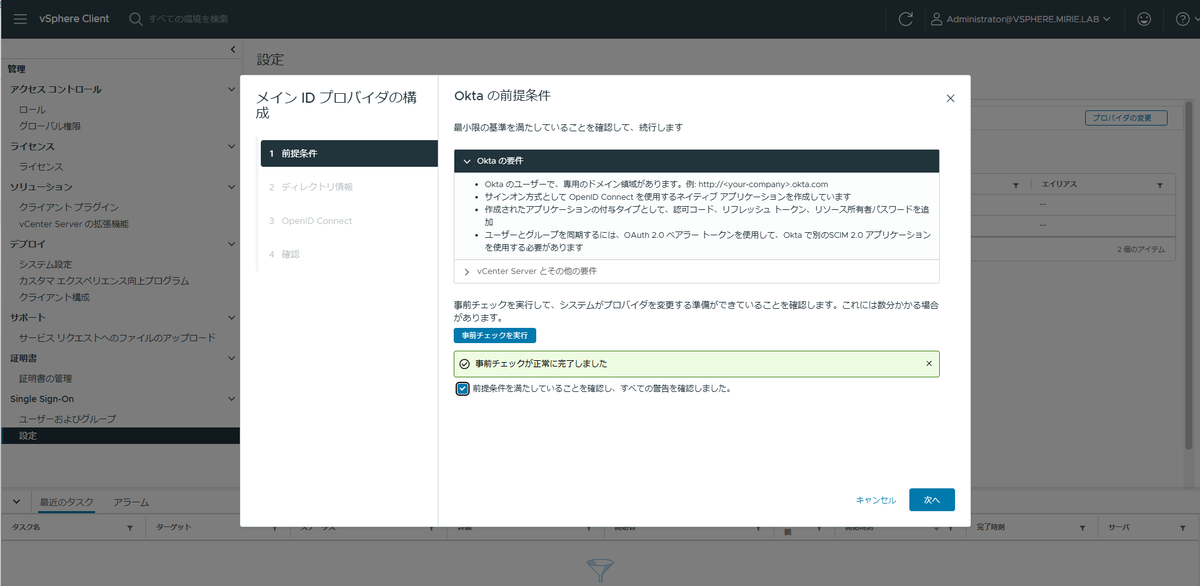The image size is (1200, 586).
Task: Open ロール in the navigation
Action: (32, 109)
